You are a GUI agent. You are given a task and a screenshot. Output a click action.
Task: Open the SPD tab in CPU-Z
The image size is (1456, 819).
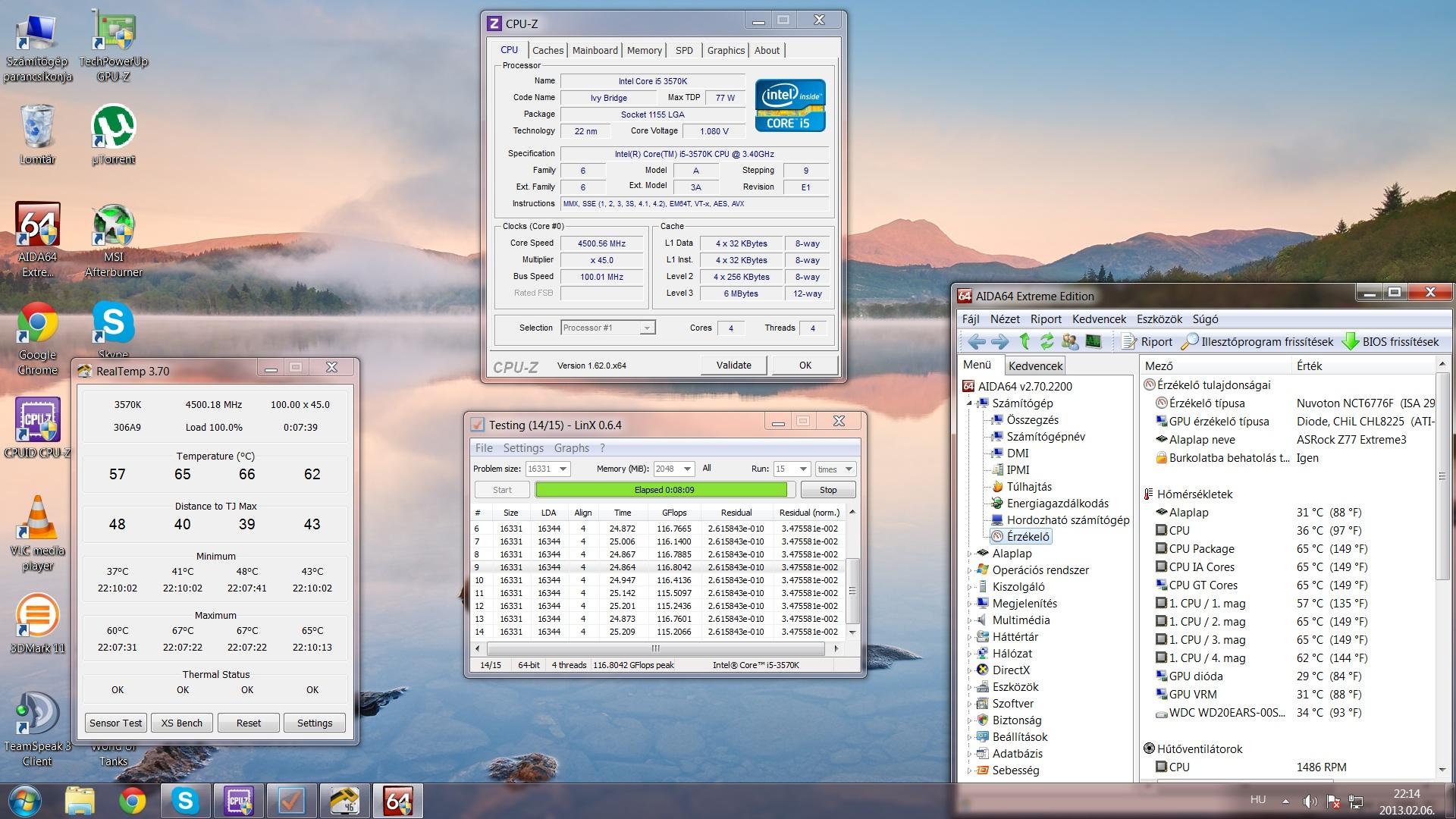click(684, 50)
